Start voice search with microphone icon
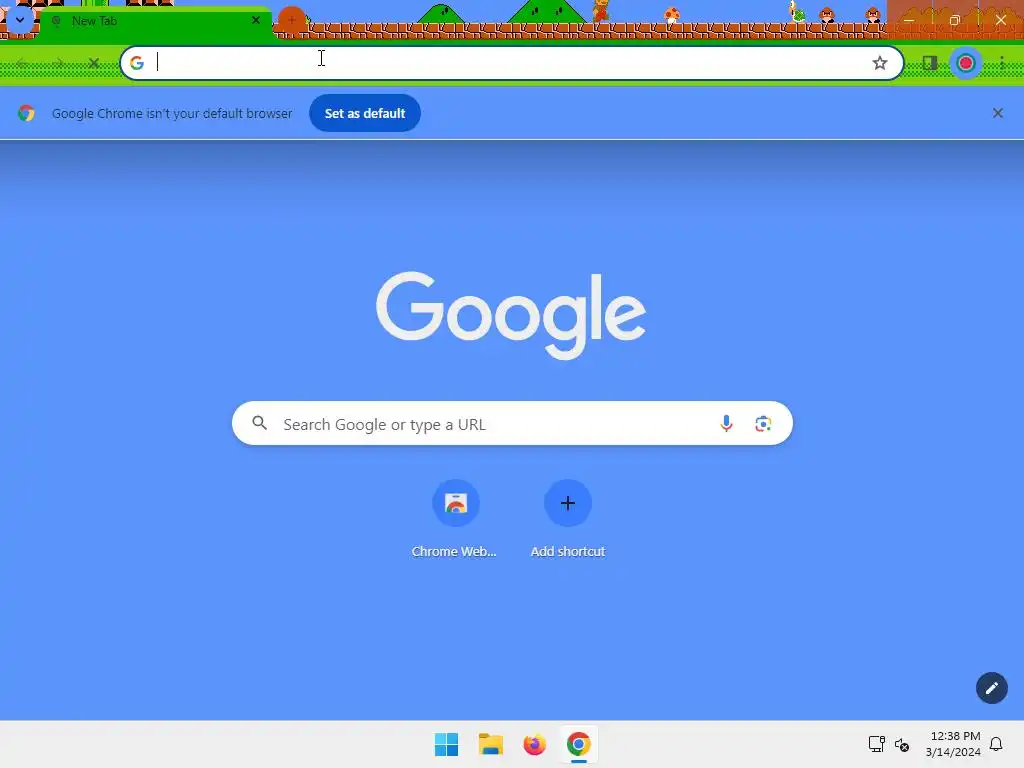Viewport: 1024px width, 768px height. coord(726,423)
